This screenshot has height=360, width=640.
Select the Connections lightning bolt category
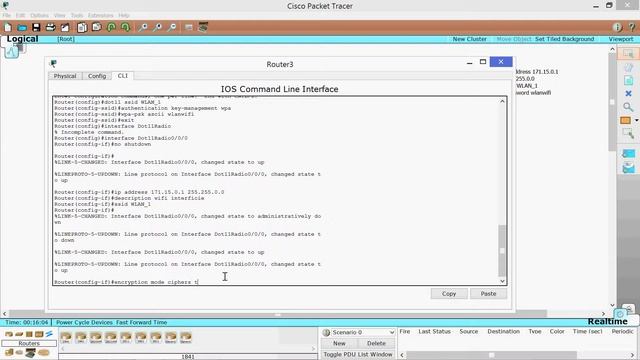click(49, 334)
